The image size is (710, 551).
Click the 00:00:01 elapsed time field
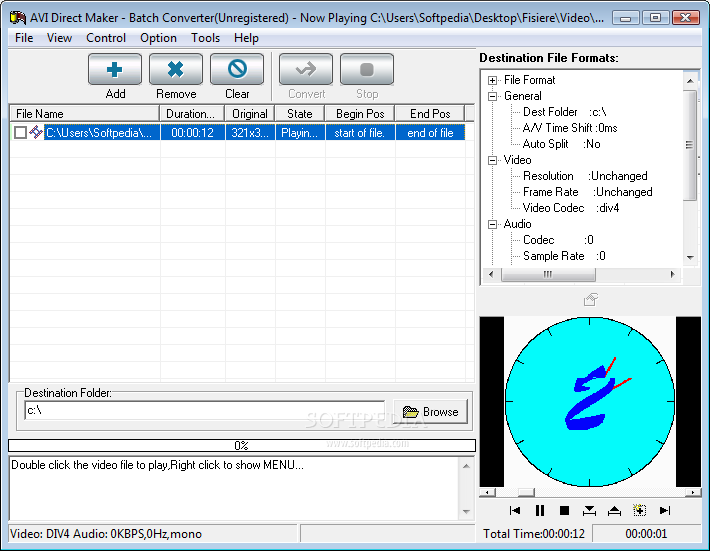[646, 534]
